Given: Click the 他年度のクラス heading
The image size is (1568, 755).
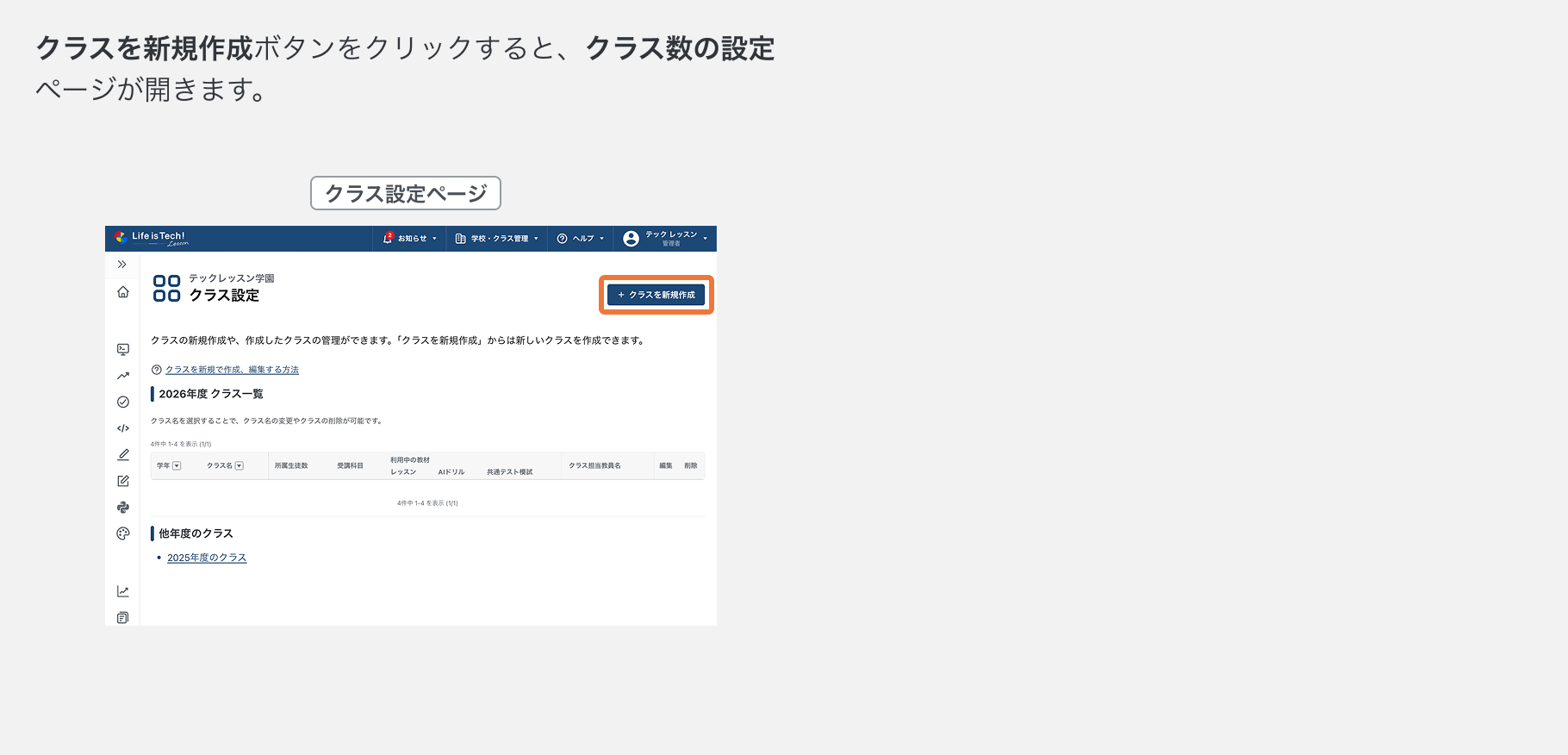Looking at the screenshot, I should pyautogui.click(x=196, y=533).
